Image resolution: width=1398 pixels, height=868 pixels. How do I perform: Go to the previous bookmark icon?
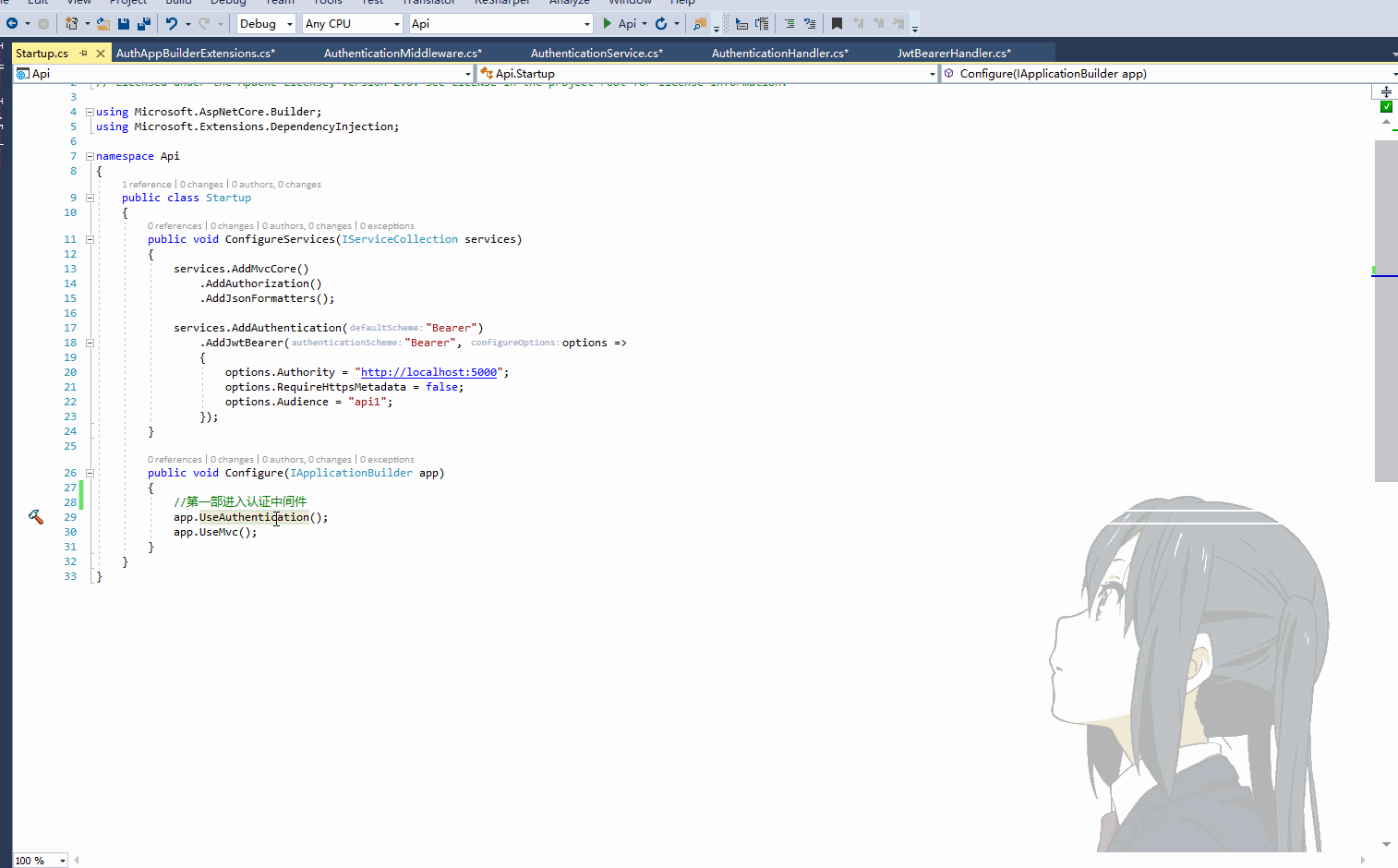(x=858, y=24)
